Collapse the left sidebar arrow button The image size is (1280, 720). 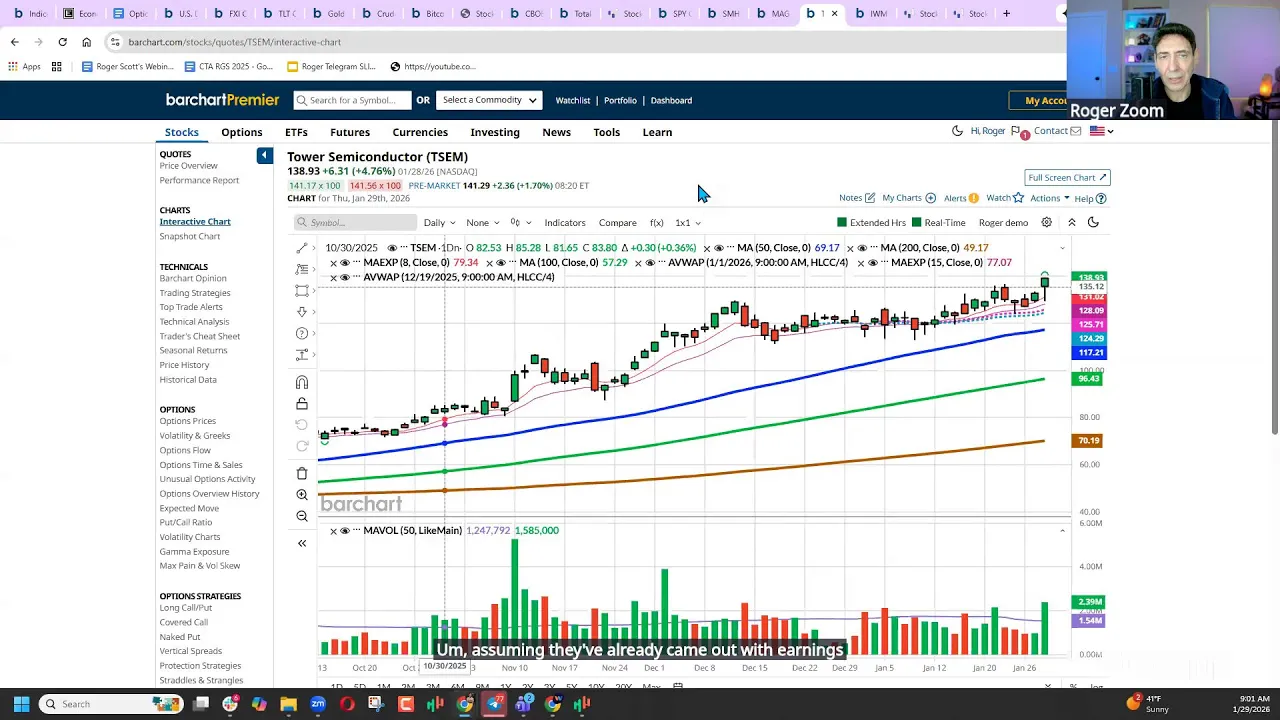pyautogui.click(x=264, y=155)
